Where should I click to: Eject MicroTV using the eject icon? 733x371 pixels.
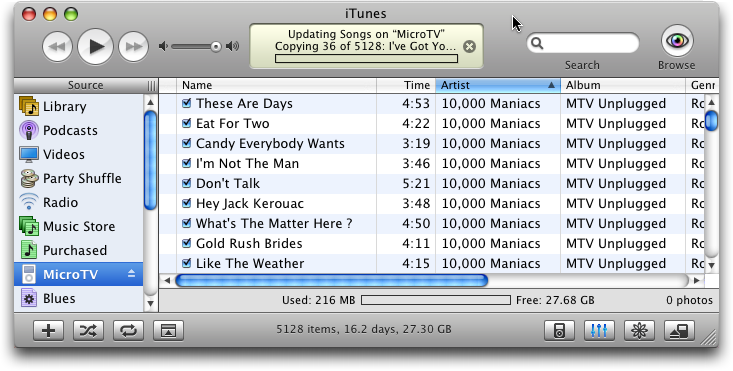131,274
